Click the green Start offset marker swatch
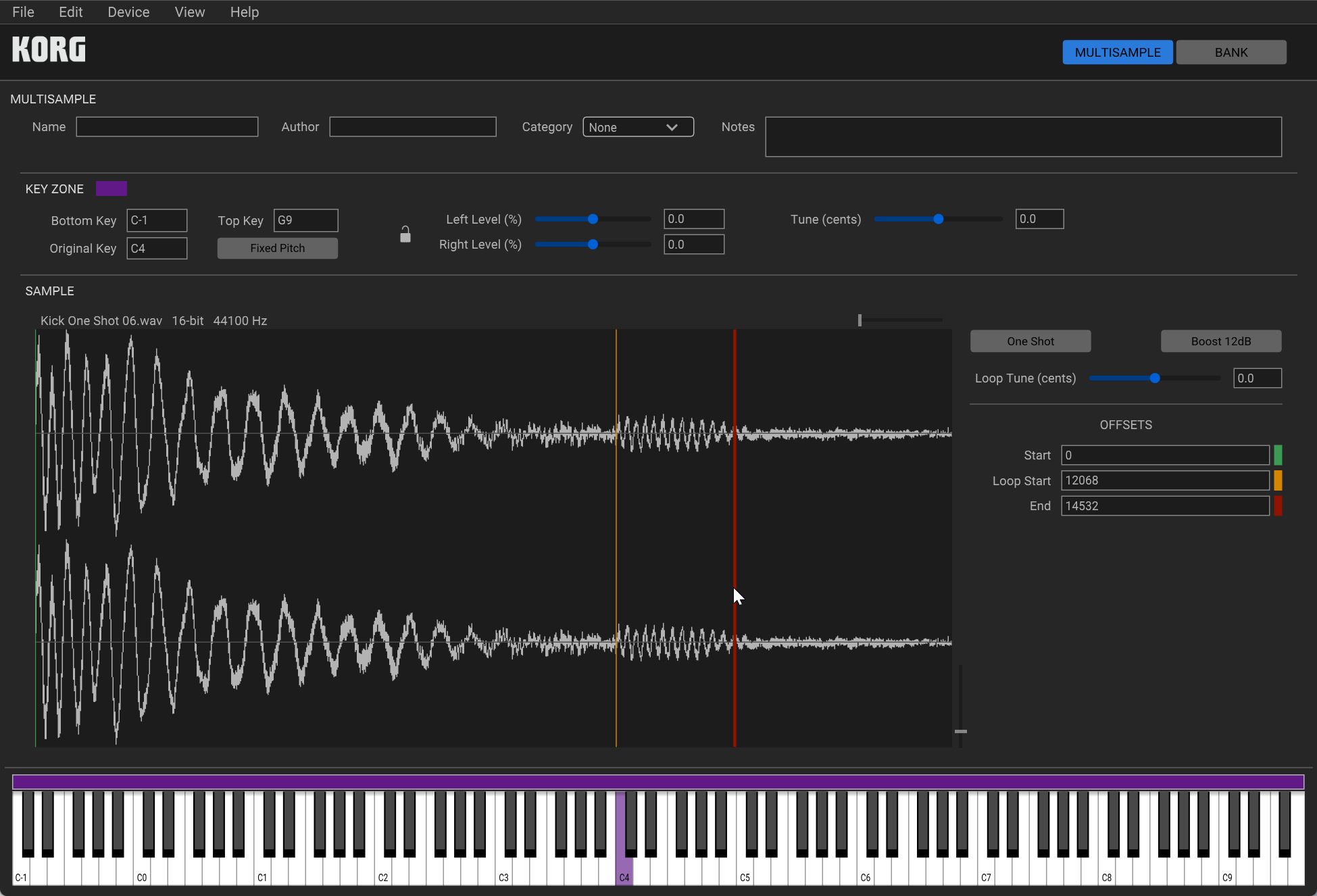 (1278, 455)
